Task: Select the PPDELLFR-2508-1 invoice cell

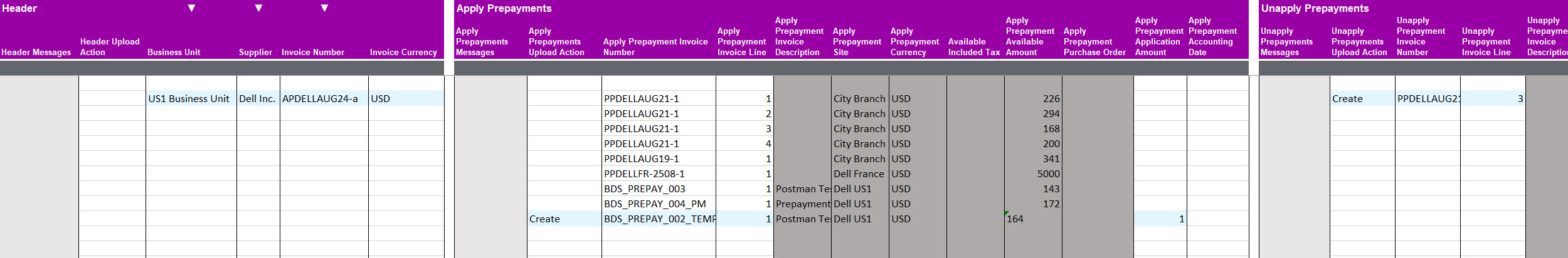Action: pyautogui.click(x=659, y=173)
